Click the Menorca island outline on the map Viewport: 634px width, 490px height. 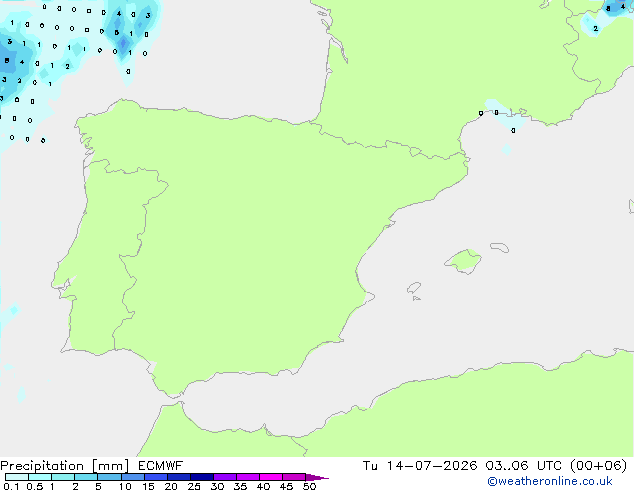coord(500,247)
